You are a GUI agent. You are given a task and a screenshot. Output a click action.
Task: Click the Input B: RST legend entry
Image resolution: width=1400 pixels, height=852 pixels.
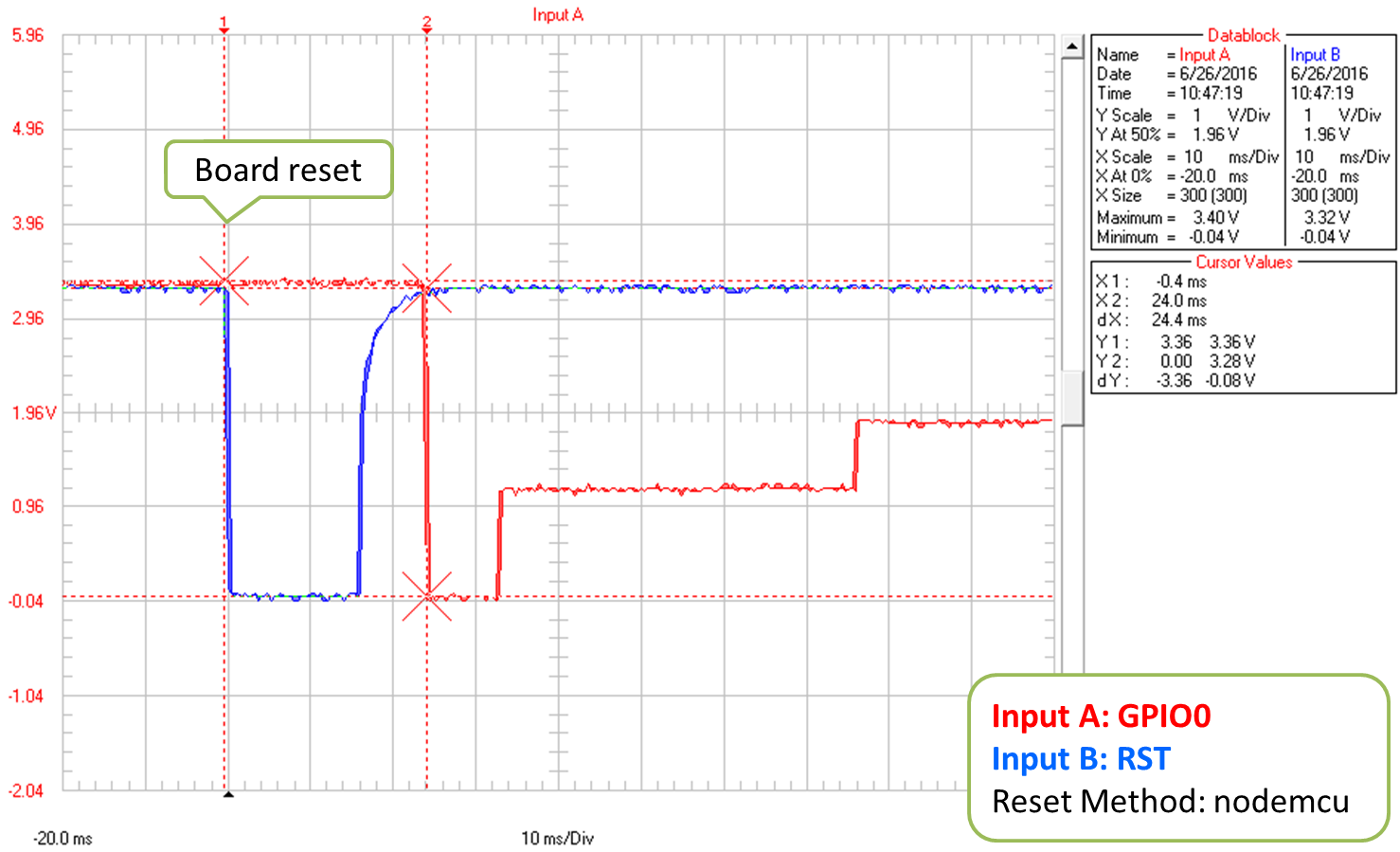(1081, 759)
